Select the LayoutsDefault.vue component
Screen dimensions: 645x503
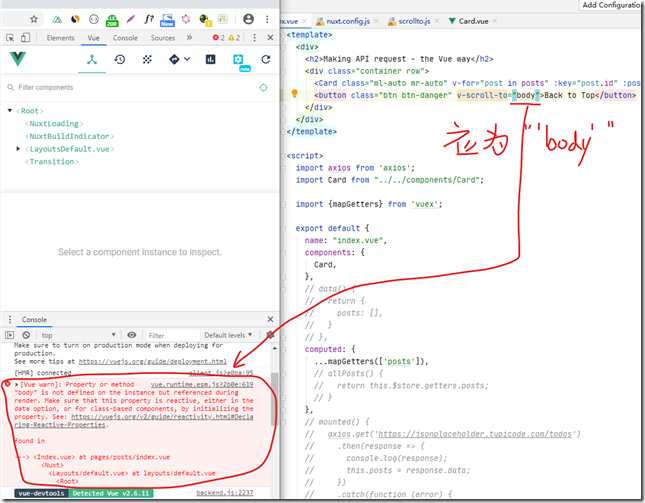70,149
